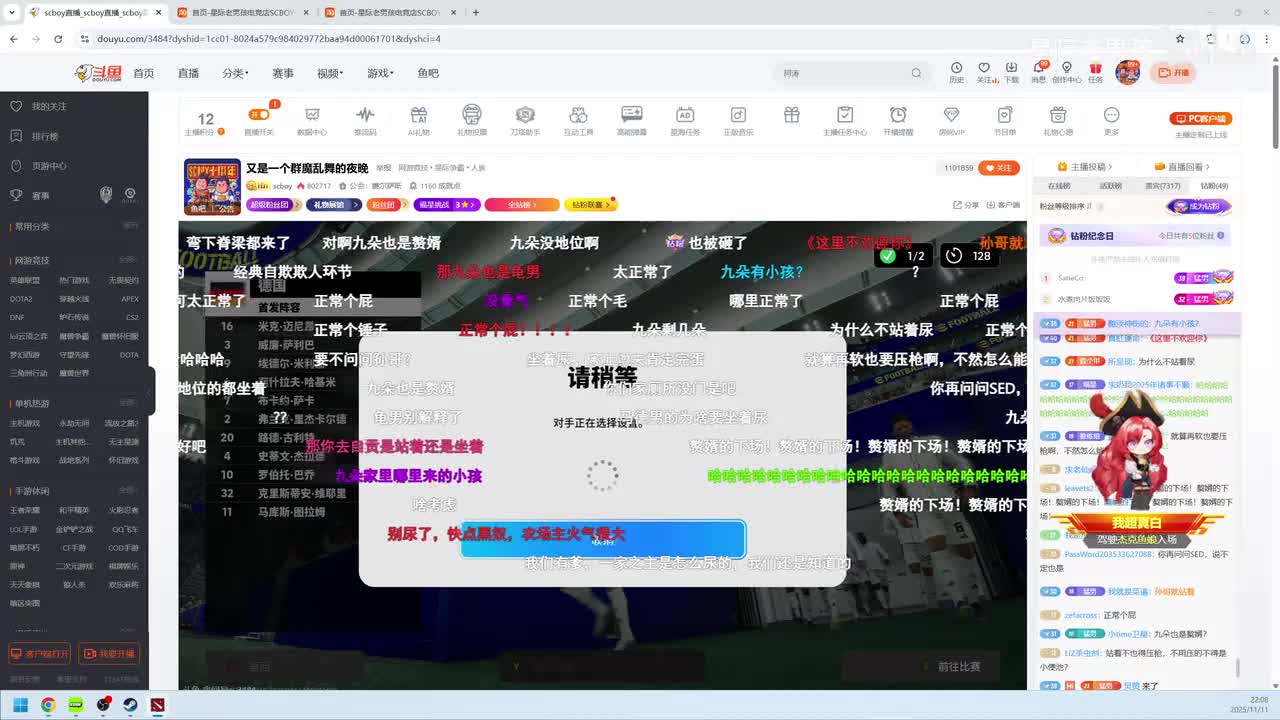1280x720 pixels.
Task: Go to 直播 in top navigation
Action: [188, 73]
